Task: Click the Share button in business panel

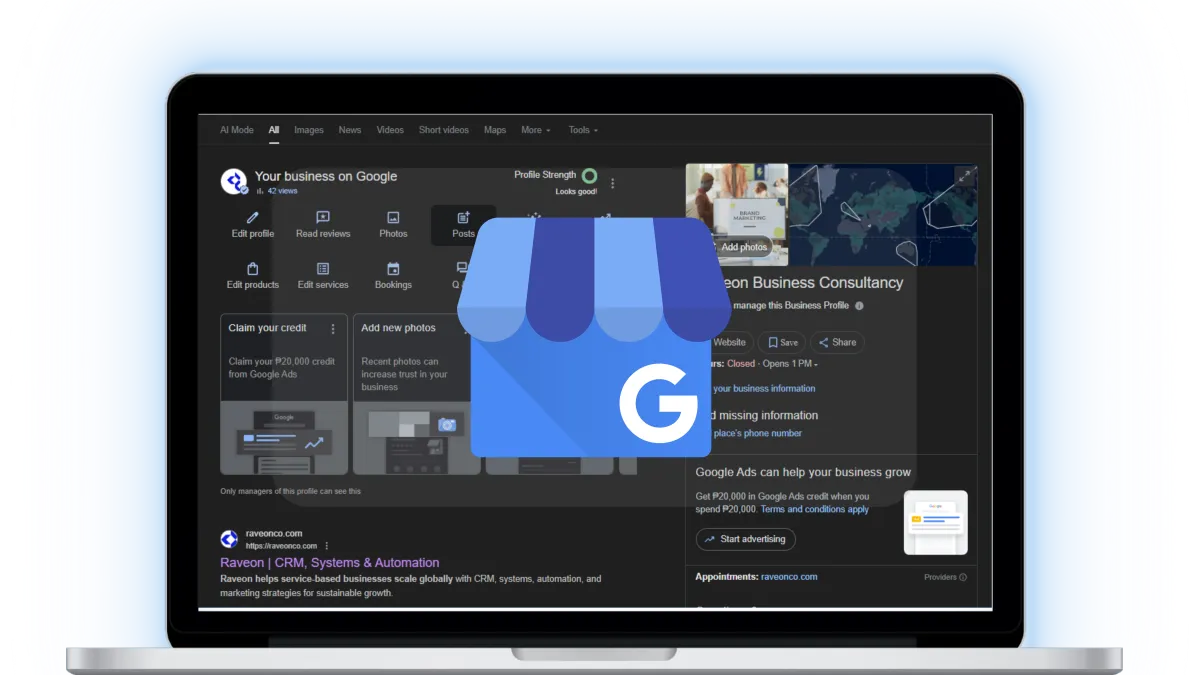Action: coord(837,342)
